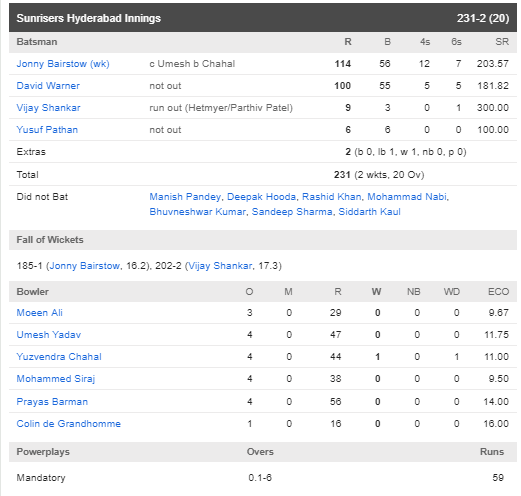The image size is (521, 496).
Task: Open Mohammad Nabi player link
Action: [x=407, y=197]
